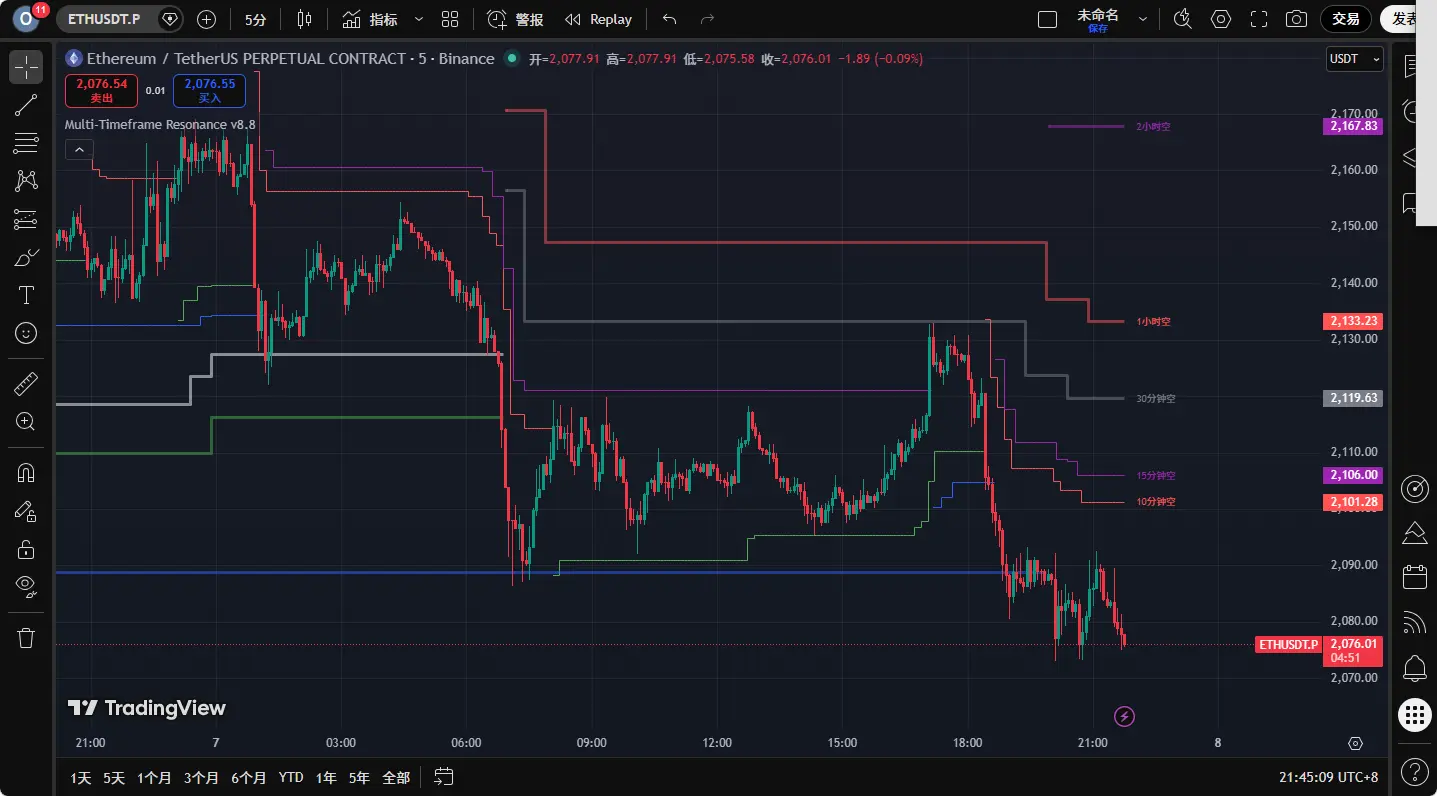1437x796 pixels.
Task: Select the brush drawing tool
Action: [x=26, y=257]
